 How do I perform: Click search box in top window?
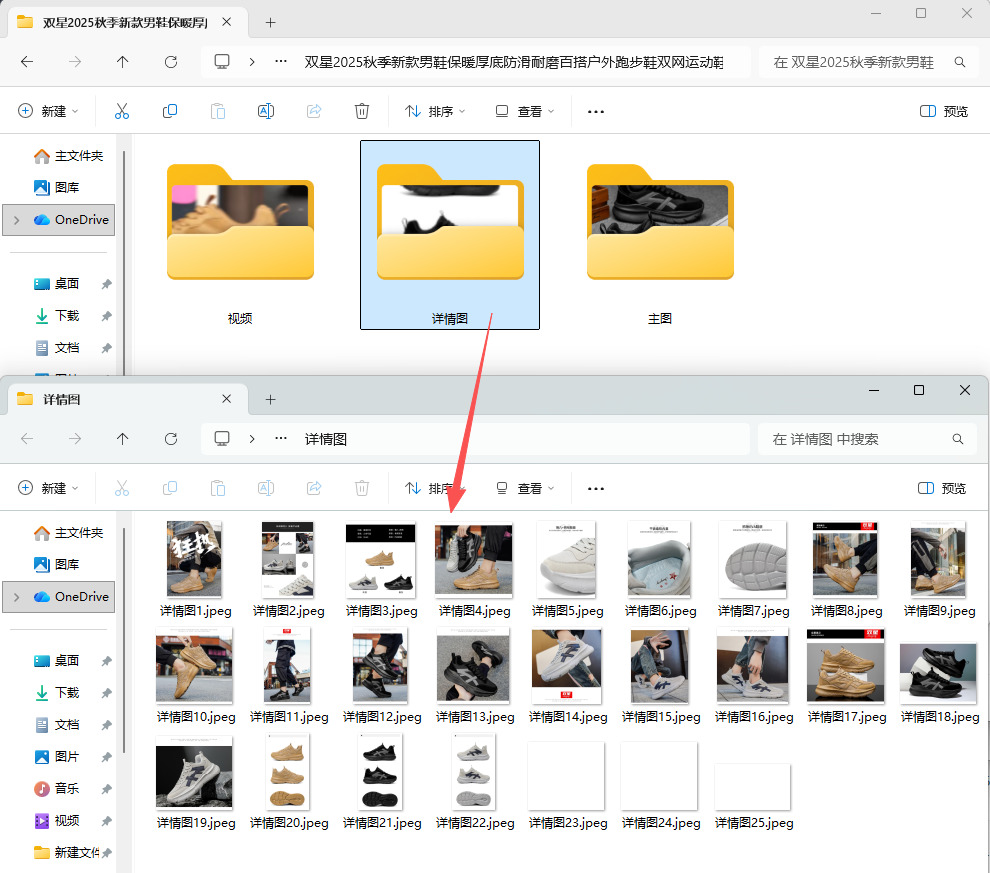coord(868,62)
